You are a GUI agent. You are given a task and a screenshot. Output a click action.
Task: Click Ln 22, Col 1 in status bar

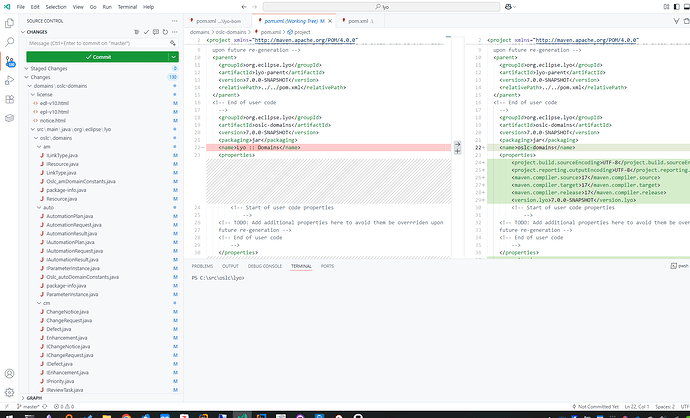[637, 407]
